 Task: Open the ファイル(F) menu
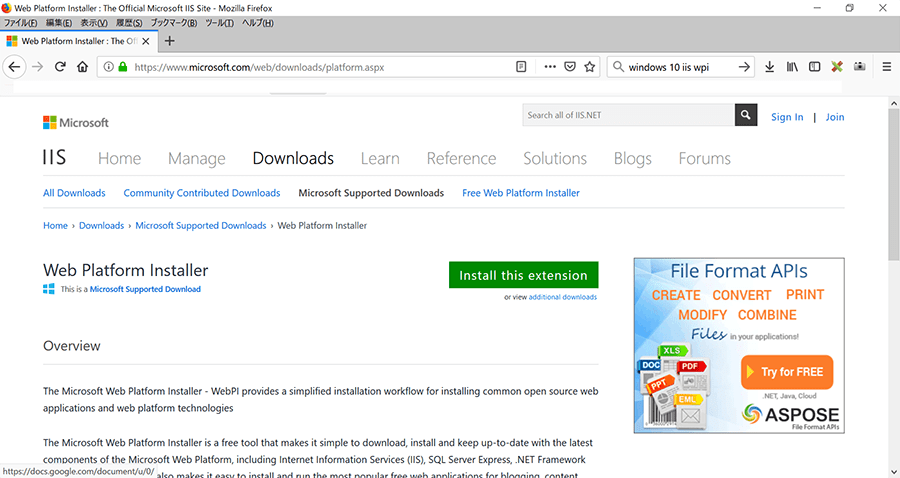point(21,23)
